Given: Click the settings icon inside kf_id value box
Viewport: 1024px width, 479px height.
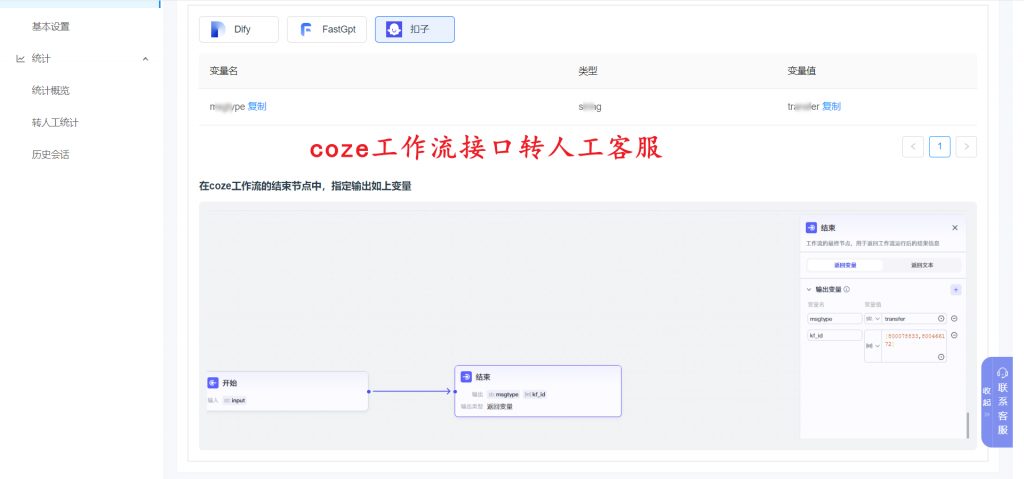Looking at the screenshot, I should 941,357.
